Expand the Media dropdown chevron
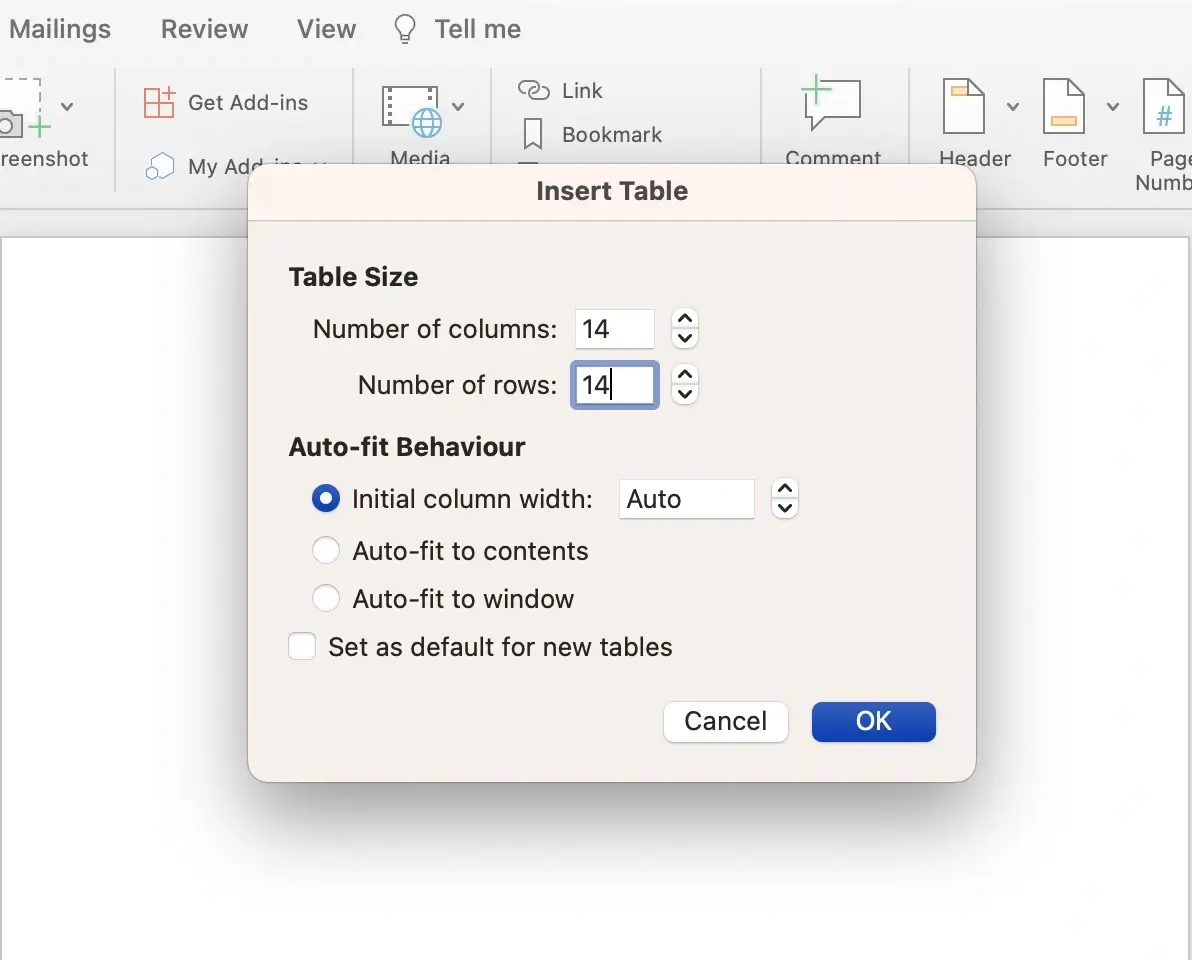 [459, 106]
